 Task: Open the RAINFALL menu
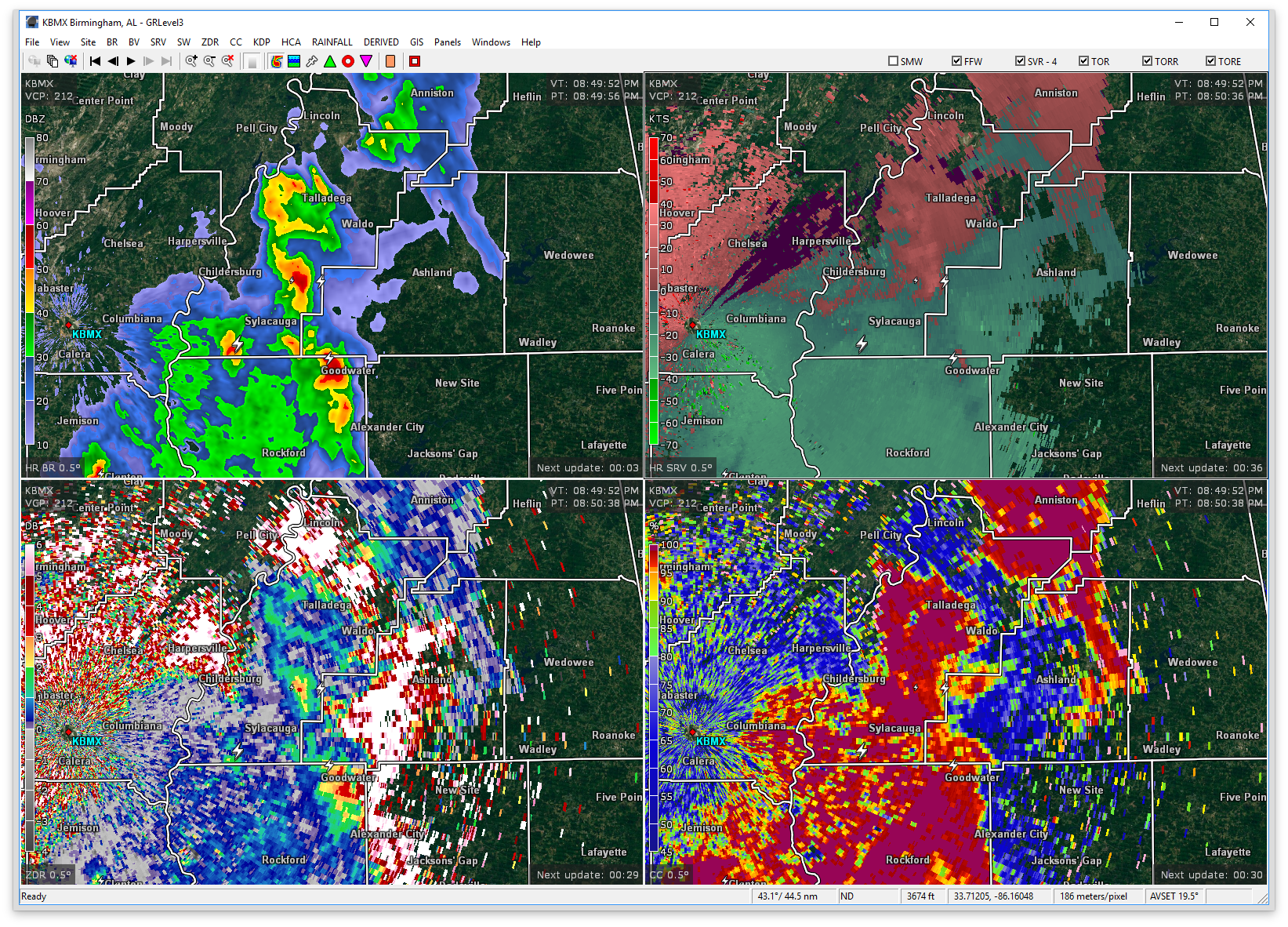coord(332,42)
